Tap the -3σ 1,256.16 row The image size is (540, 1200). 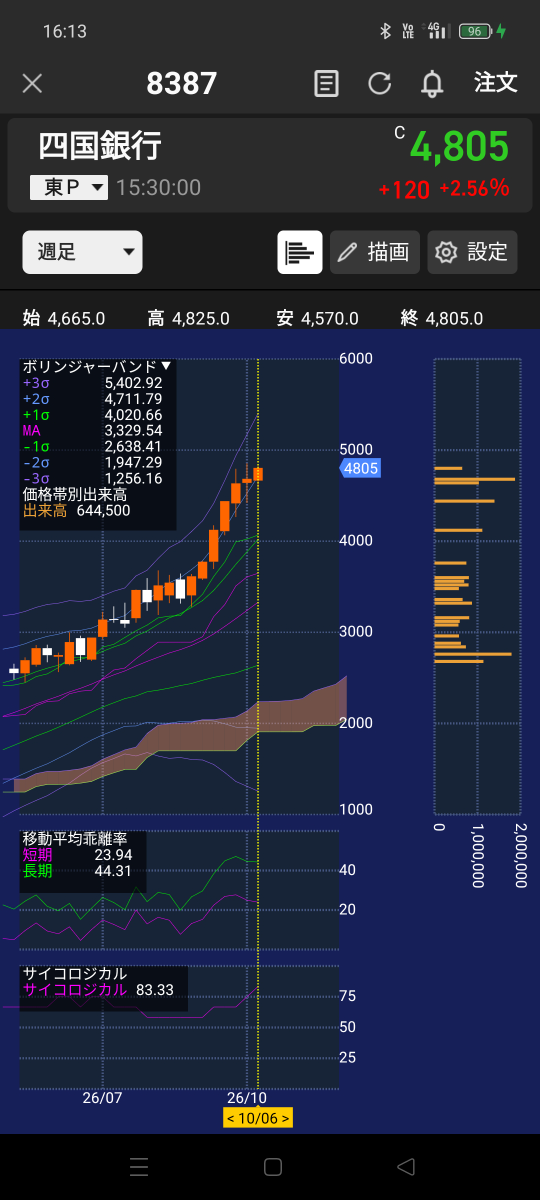tap(92, 479)
